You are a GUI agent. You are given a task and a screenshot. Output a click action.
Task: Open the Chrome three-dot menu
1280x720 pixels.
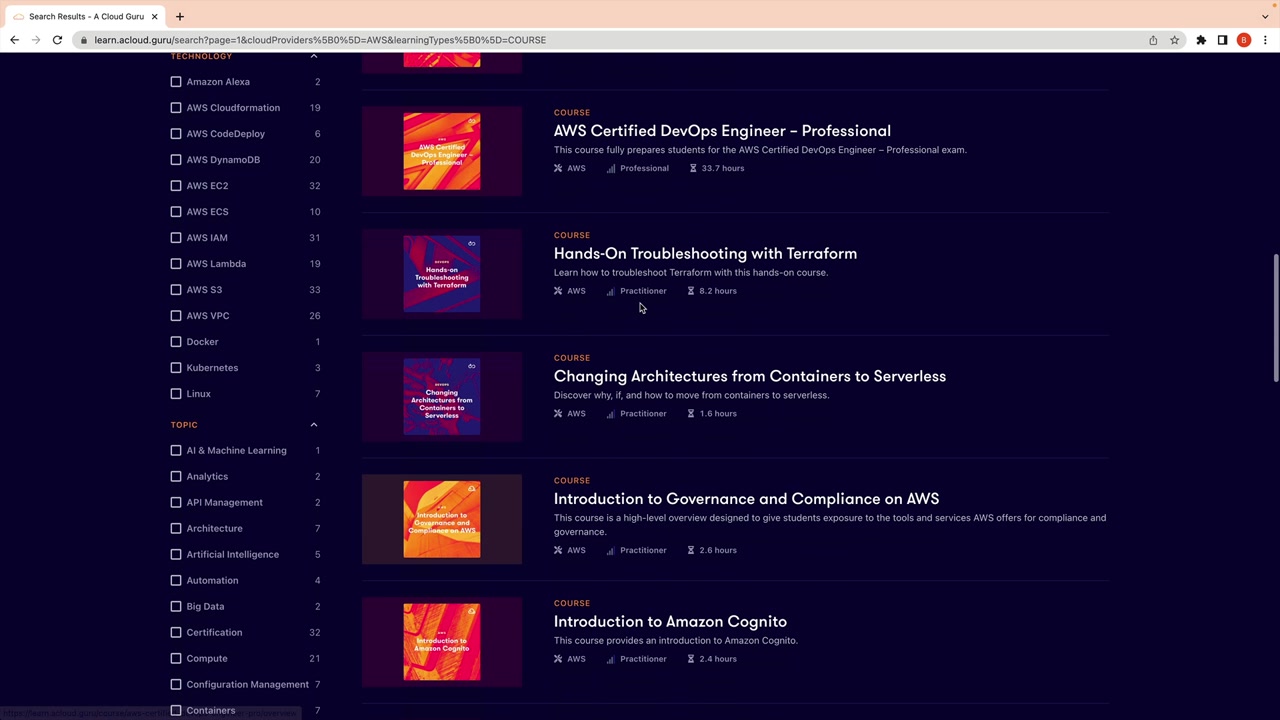1265,40
